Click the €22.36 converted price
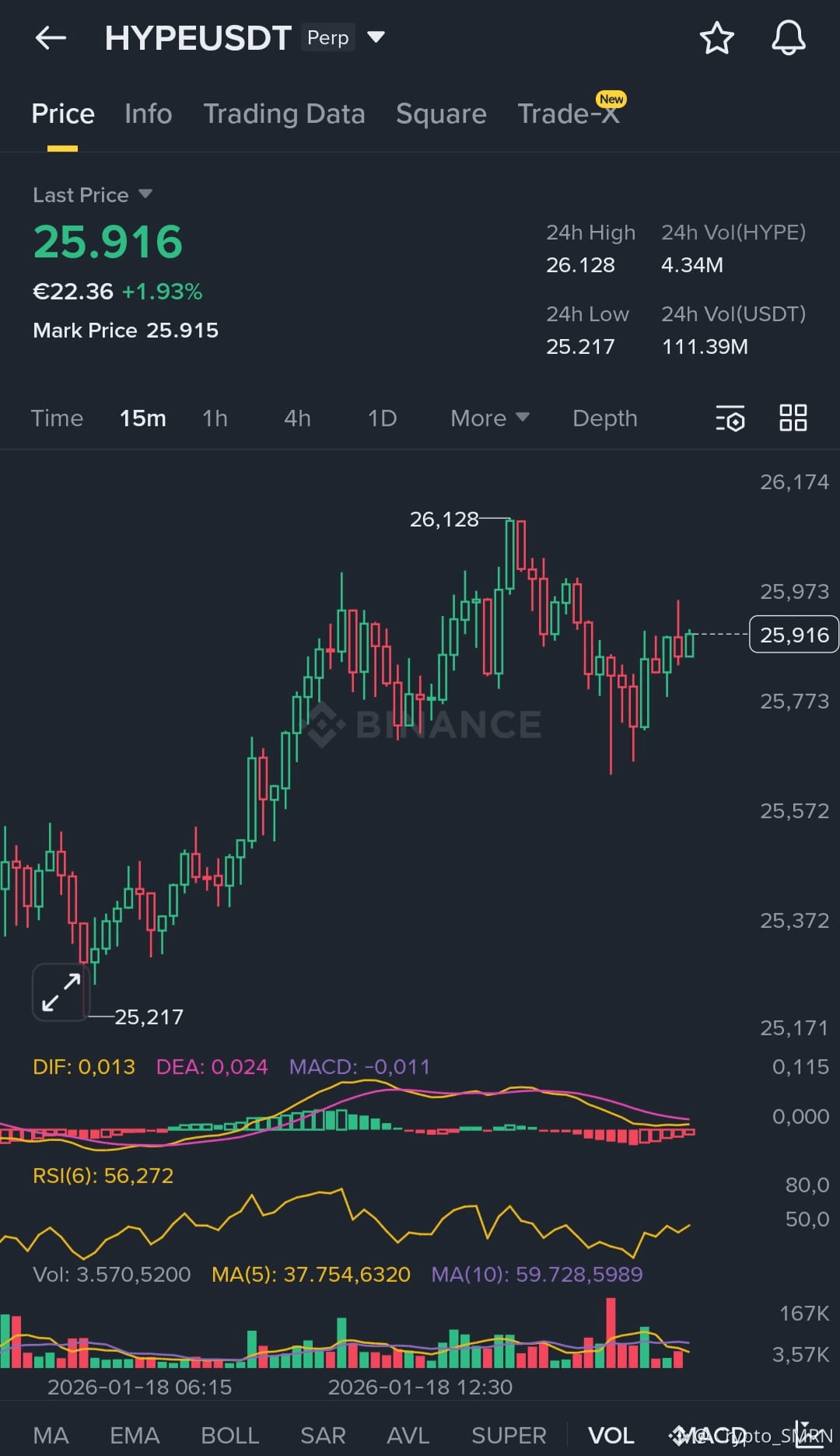The height and width of the screenshot is (1456, 840). point(73,292)
